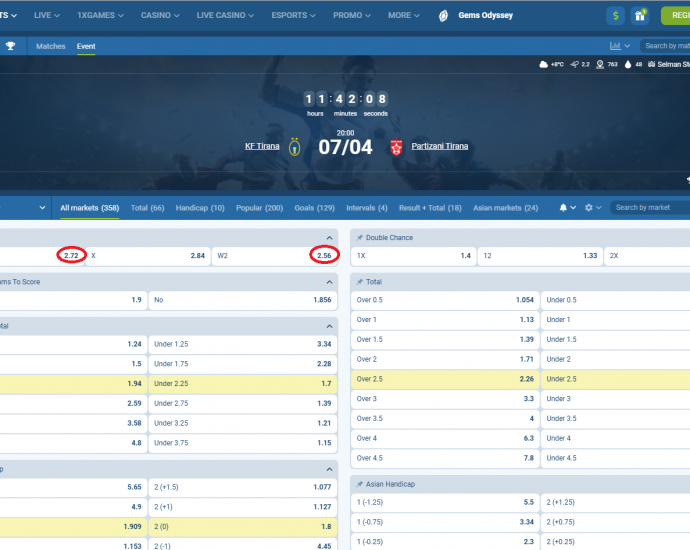Open the Gems Odyssey link
The image size is (690, 550).
[x=485, y=15]
